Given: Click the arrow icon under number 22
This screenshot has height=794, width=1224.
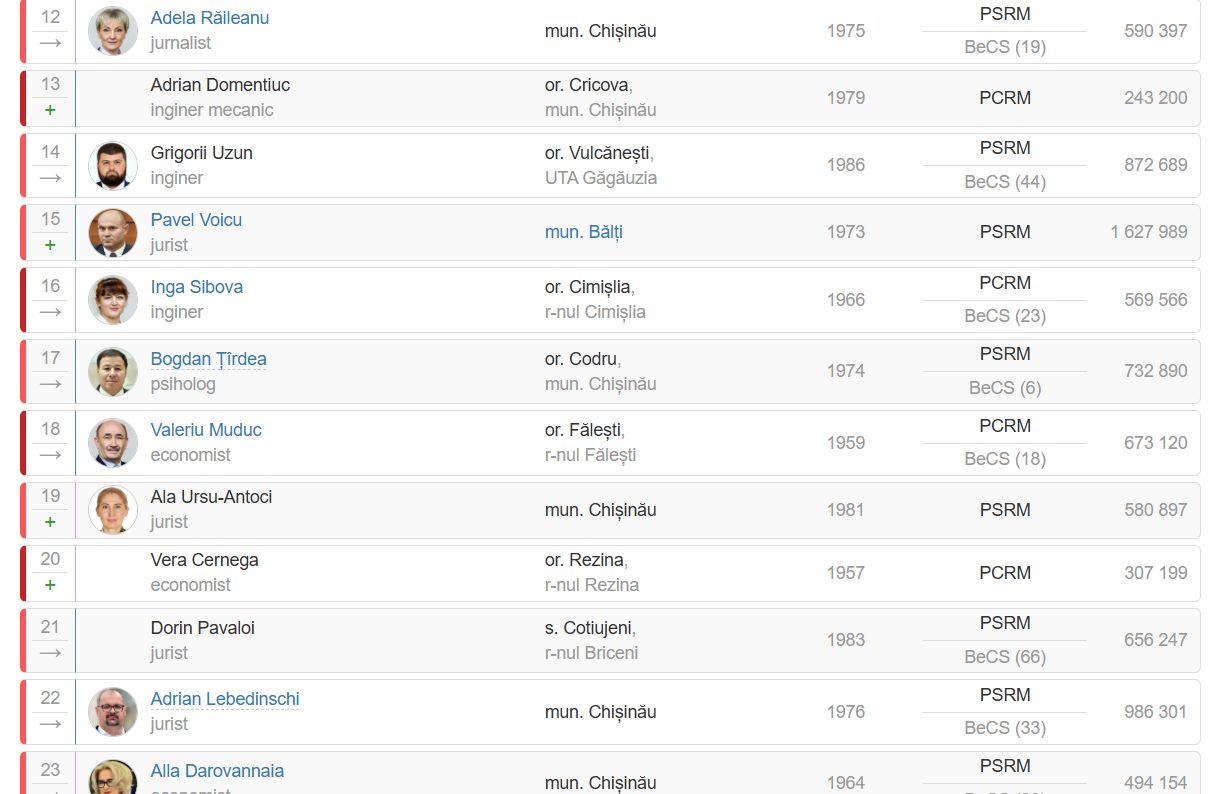Looking at the screenshot, I should [x=50, y=724].
